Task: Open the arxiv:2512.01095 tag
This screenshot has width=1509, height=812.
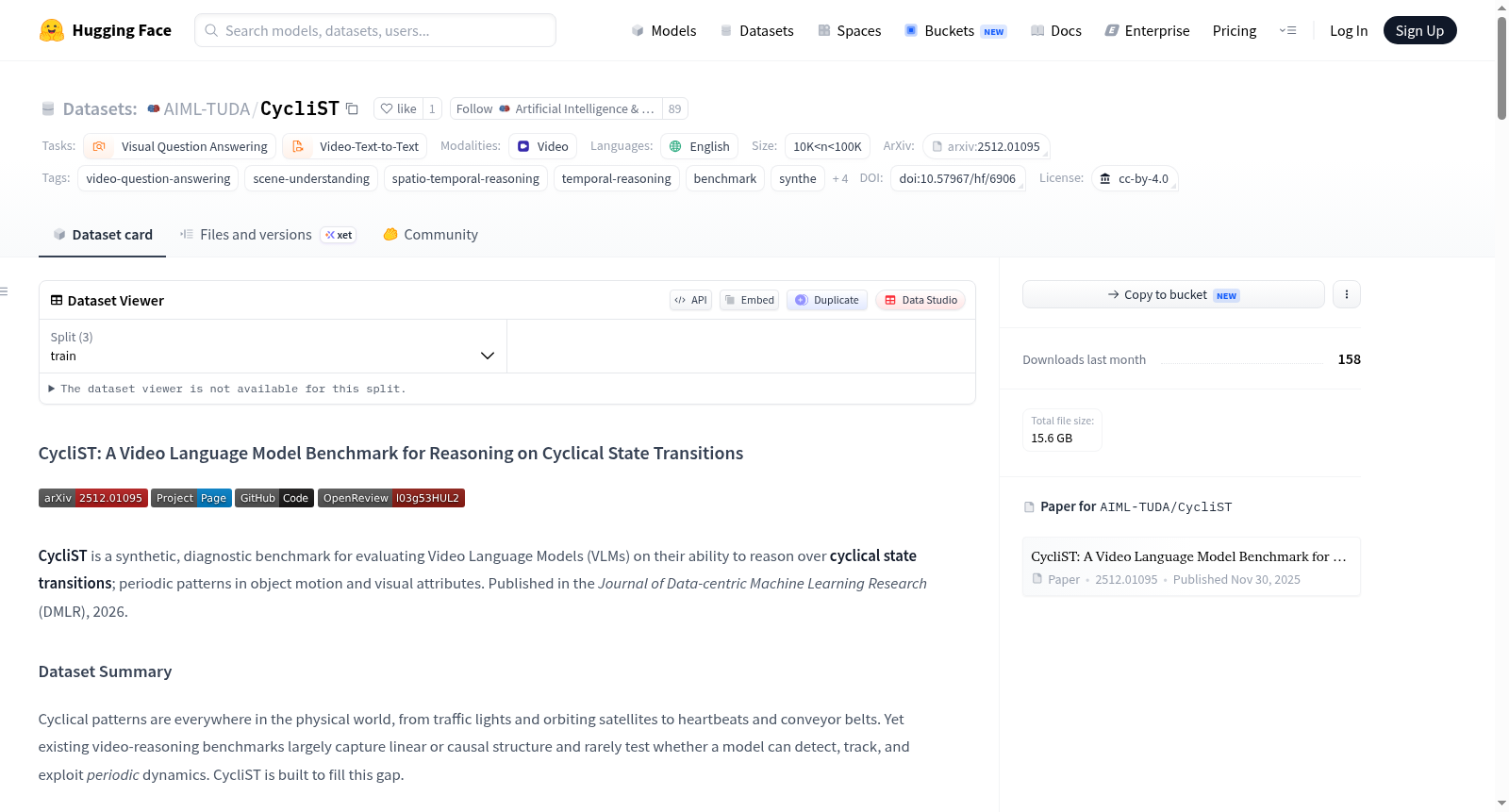Action: tap(986, 146)
